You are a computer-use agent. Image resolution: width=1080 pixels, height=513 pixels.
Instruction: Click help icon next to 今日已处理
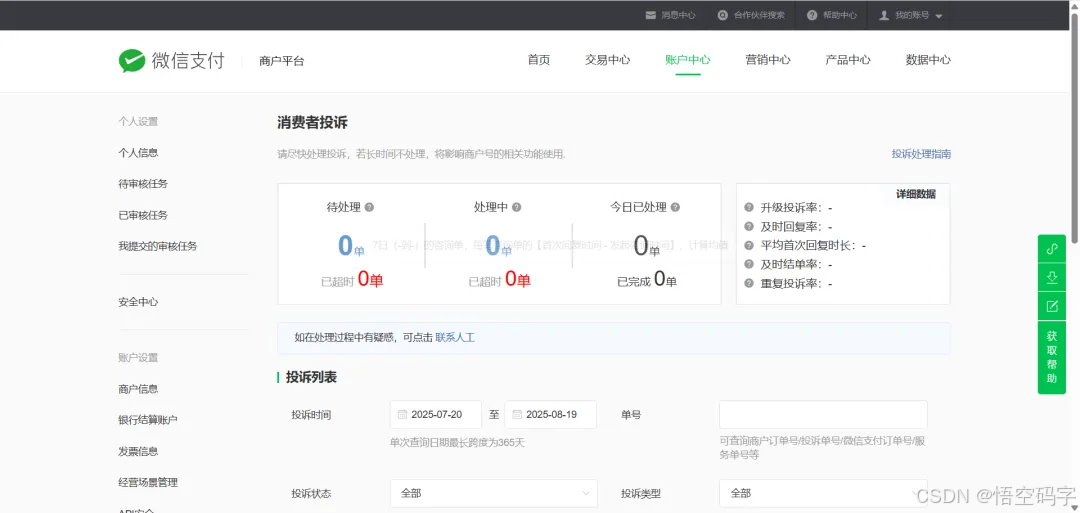675,207
